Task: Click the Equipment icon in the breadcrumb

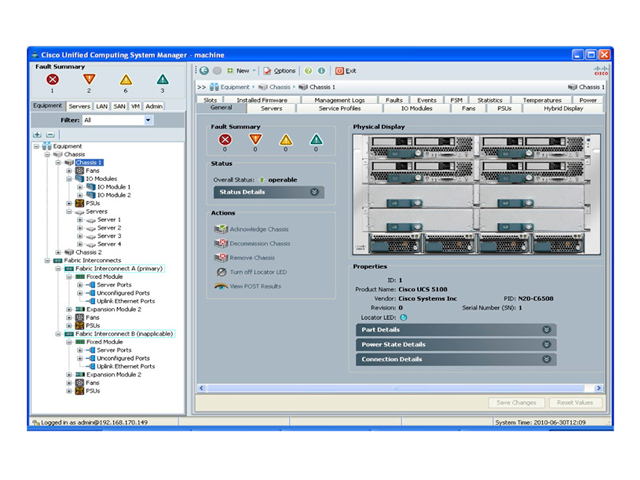Action: pyautogui.click(x=214, y=87)
